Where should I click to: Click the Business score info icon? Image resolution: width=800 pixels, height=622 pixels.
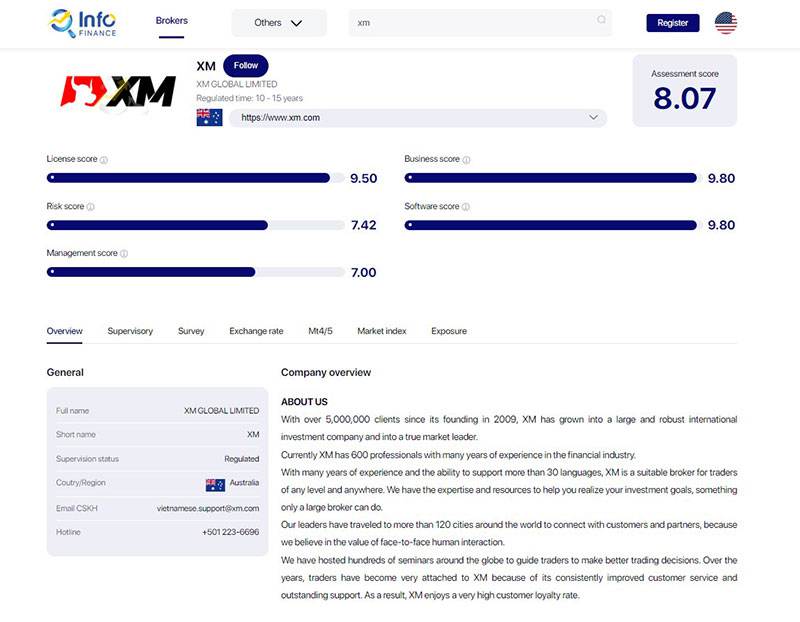point(466,160)
